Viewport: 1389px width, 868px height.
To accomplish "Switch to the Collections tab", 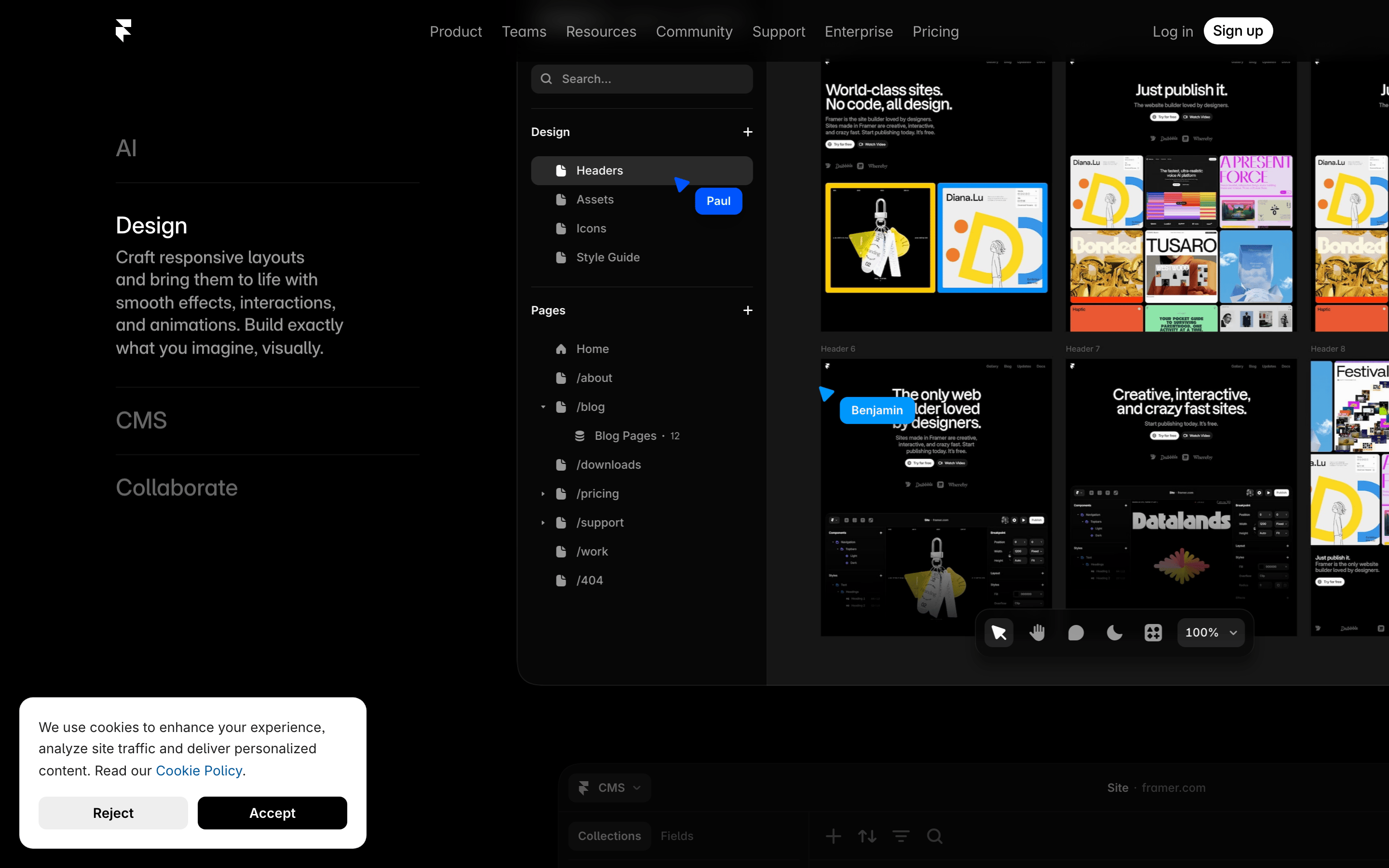I will (x=610, y=836).
